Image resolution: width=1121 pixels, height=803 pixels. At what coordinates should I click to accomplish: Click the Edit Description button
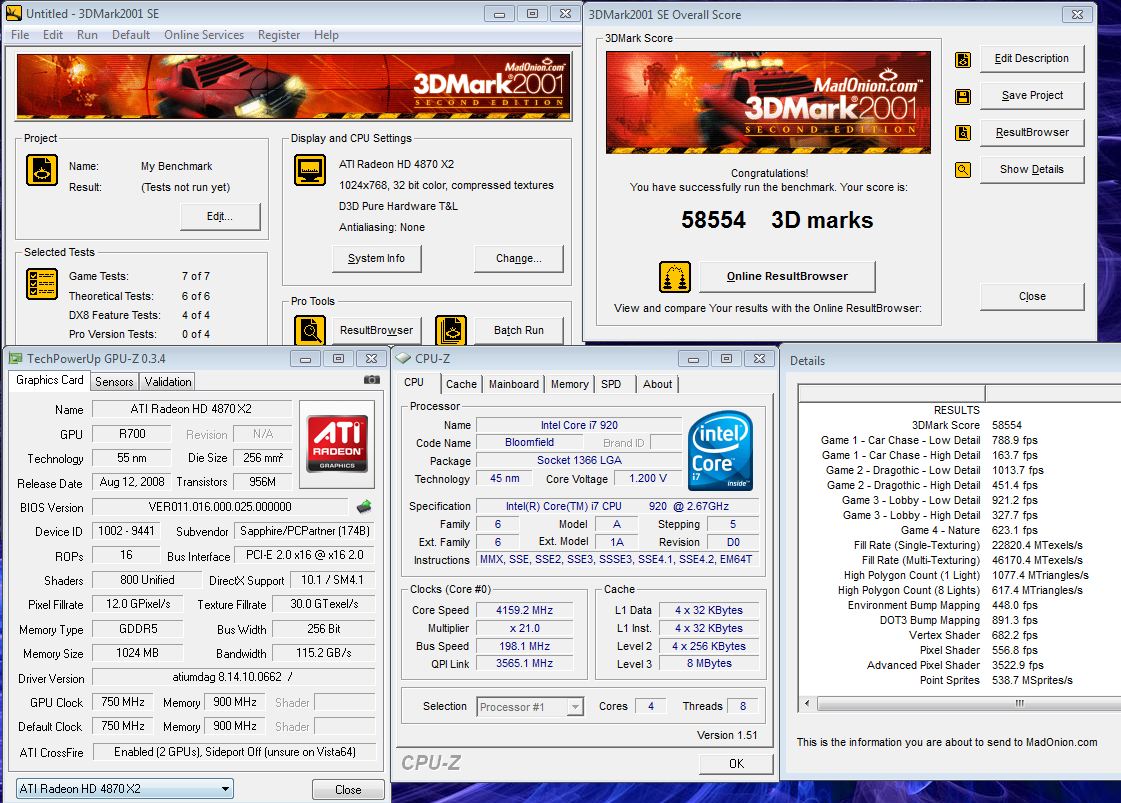(1032, 59)
